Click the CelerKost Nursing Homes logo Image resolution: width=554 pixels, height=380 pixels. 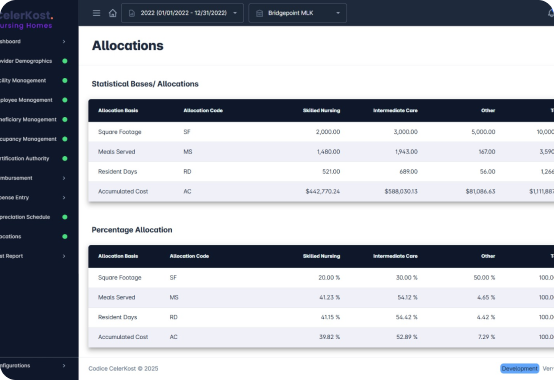coord(26,20)
